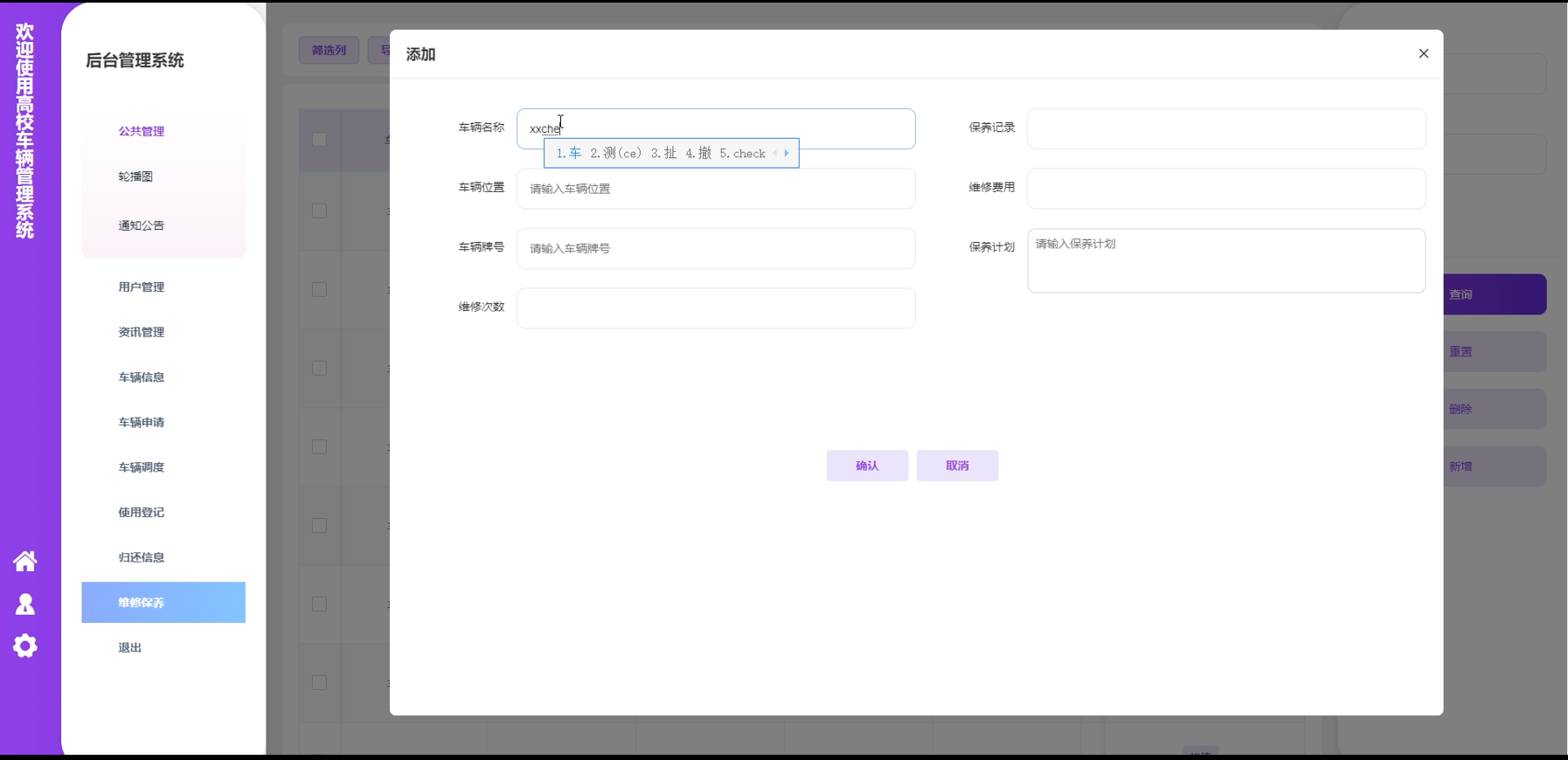Click the 车辆名称 input field
Screen dimensions: 1568x760
tap(716, 128)
